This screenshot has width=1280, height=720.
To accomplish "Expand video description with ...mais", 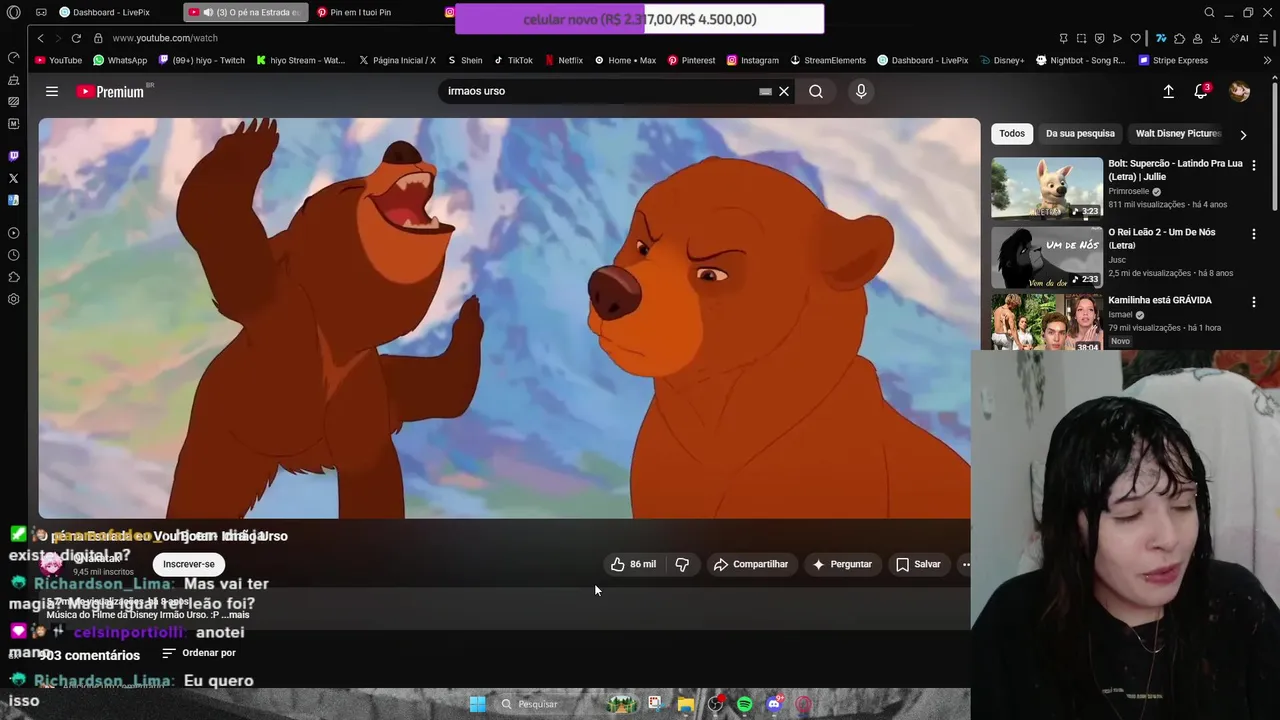I will (234, 615).
